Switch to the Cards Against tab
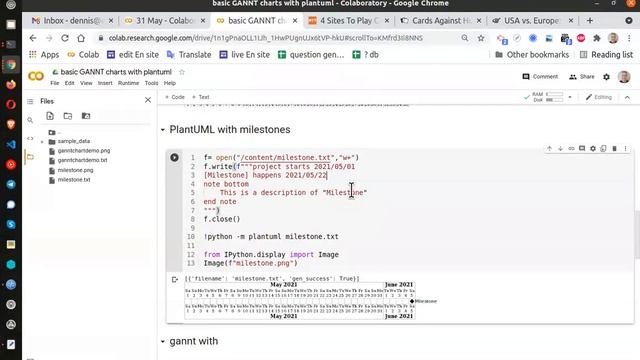The image size is (640, 360). (441, 20)
